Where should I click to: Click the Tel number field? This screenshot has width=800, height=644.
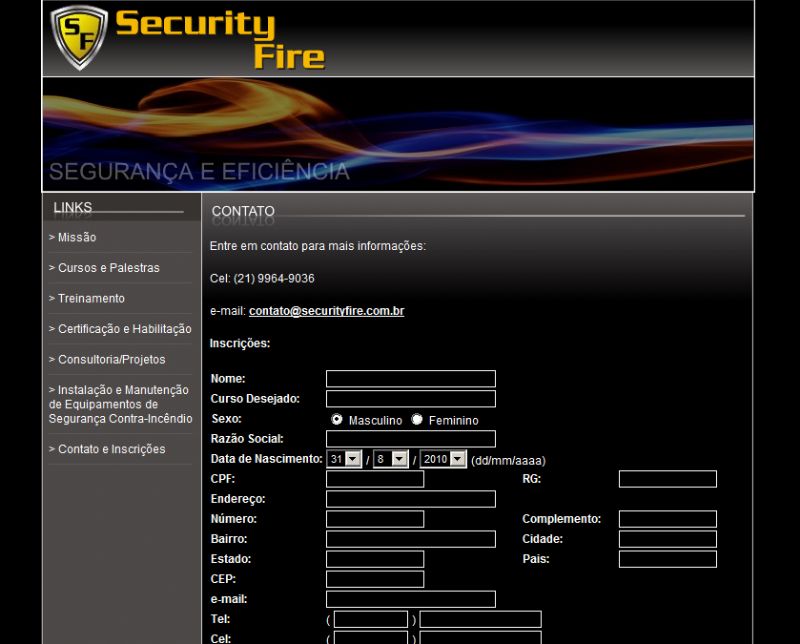(481, 619)
